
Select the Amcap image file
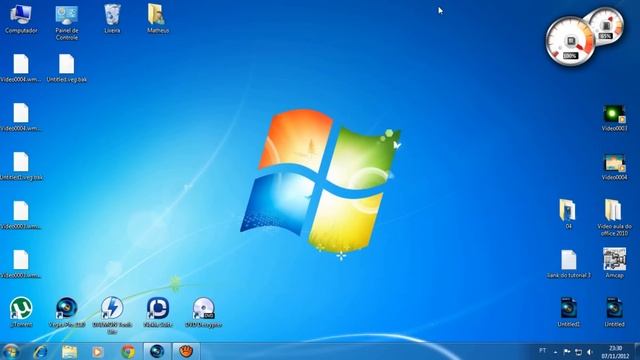(614, 263)
